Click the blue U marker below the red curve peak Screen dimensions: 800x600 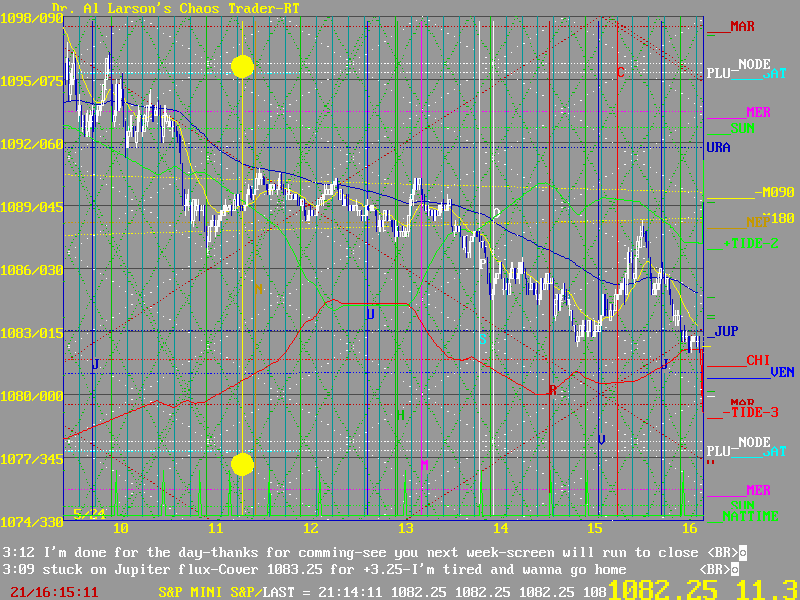coord(370,315)
